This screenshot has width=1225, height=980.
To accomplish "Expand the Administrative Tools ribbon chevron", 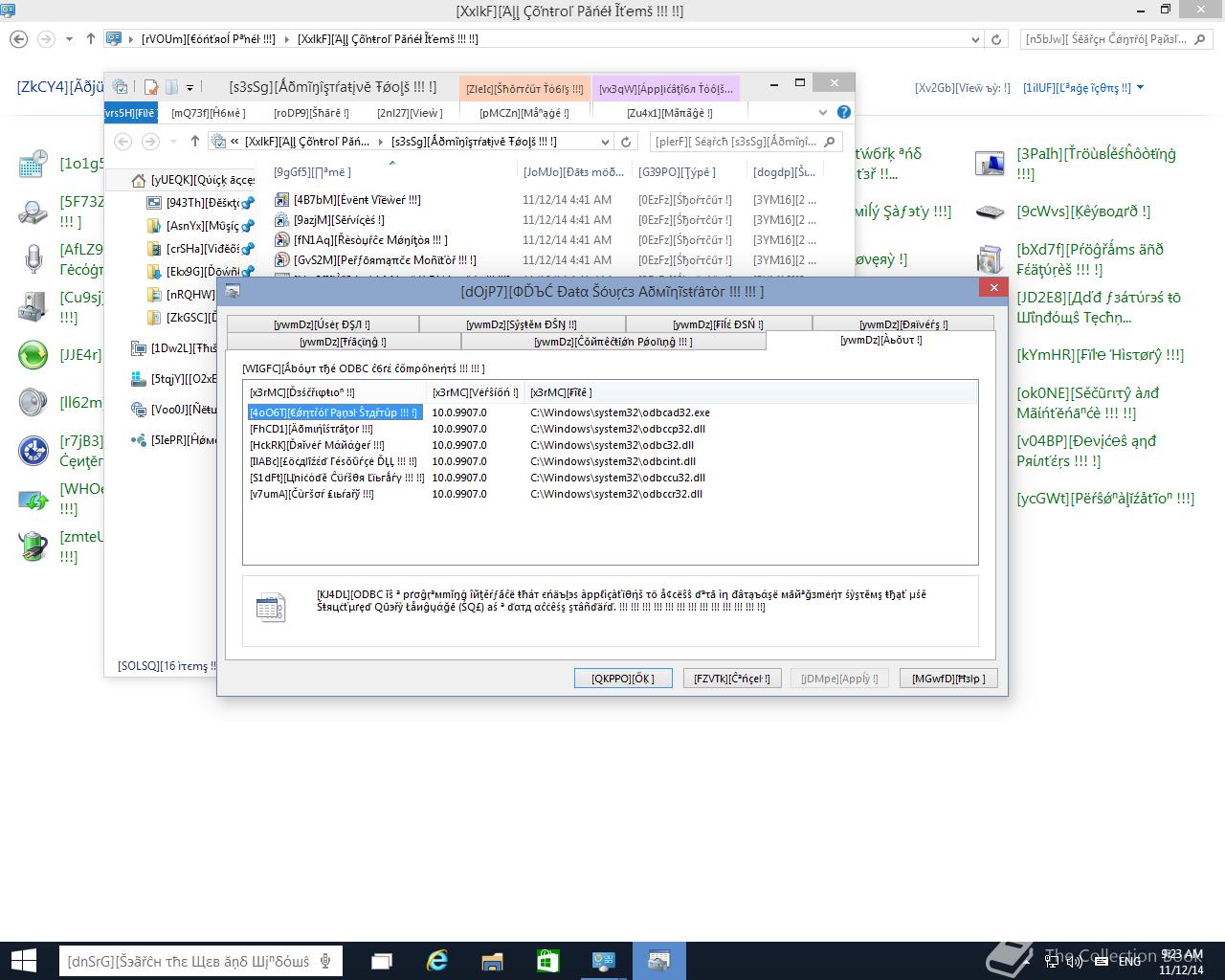I will point(823,113).
